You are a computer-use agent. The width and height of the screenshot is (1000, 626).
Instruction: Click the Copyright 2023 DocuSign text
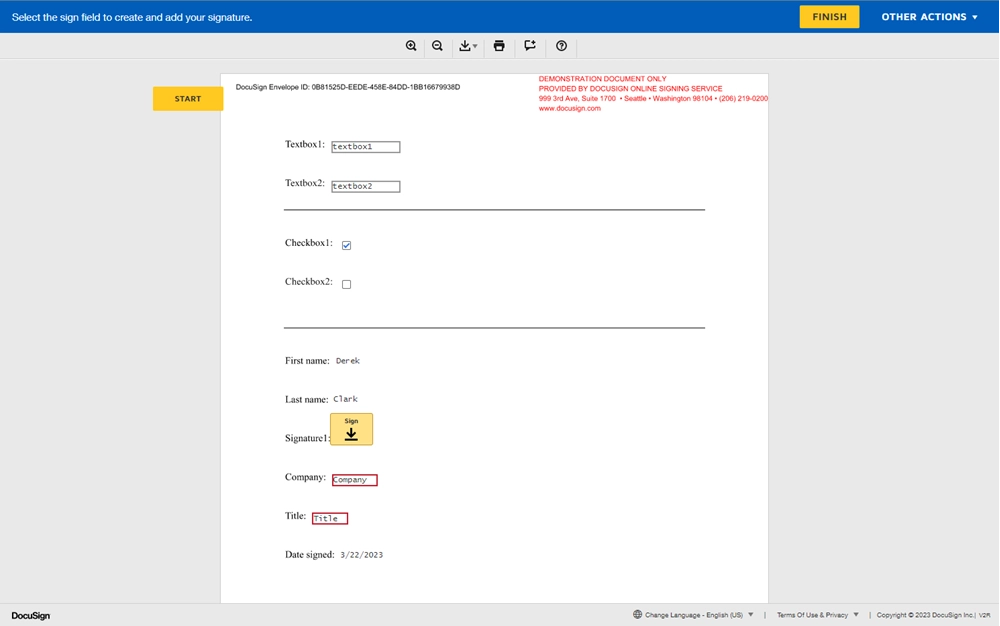(x=925, y=615)
